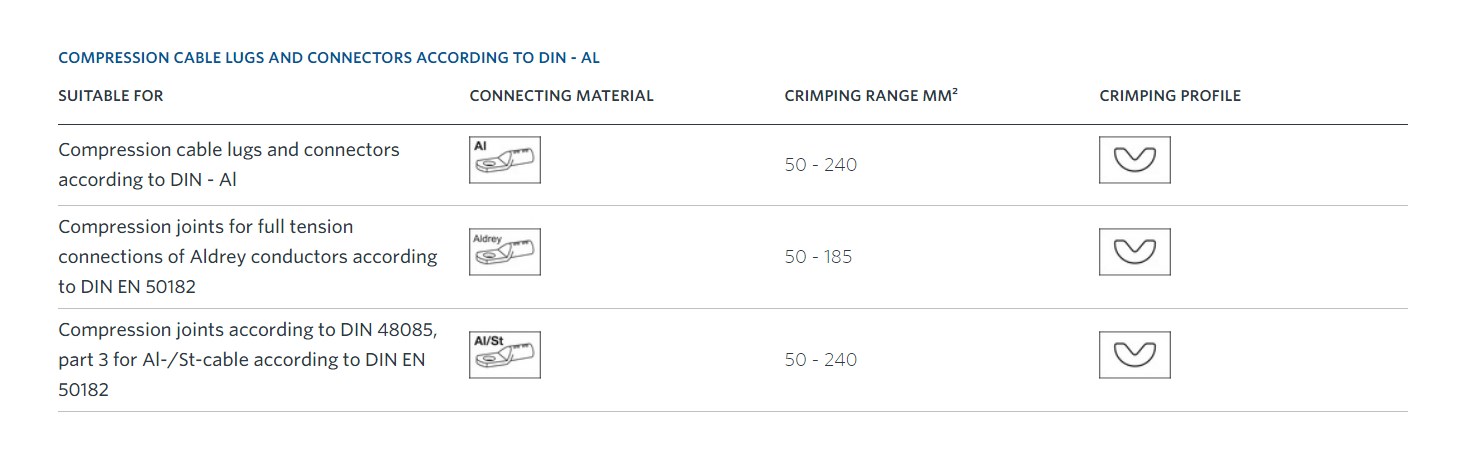Click the 50 - 240 range in the Al/St row
The image size is (1464, 457).
coord(821,360)
